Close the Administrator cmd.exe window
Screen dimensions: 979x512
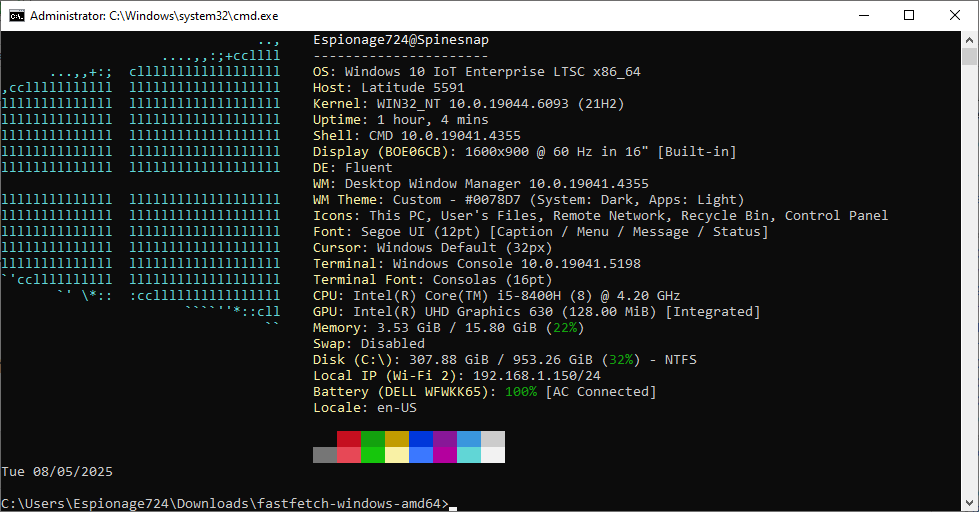tap(955, 16)
